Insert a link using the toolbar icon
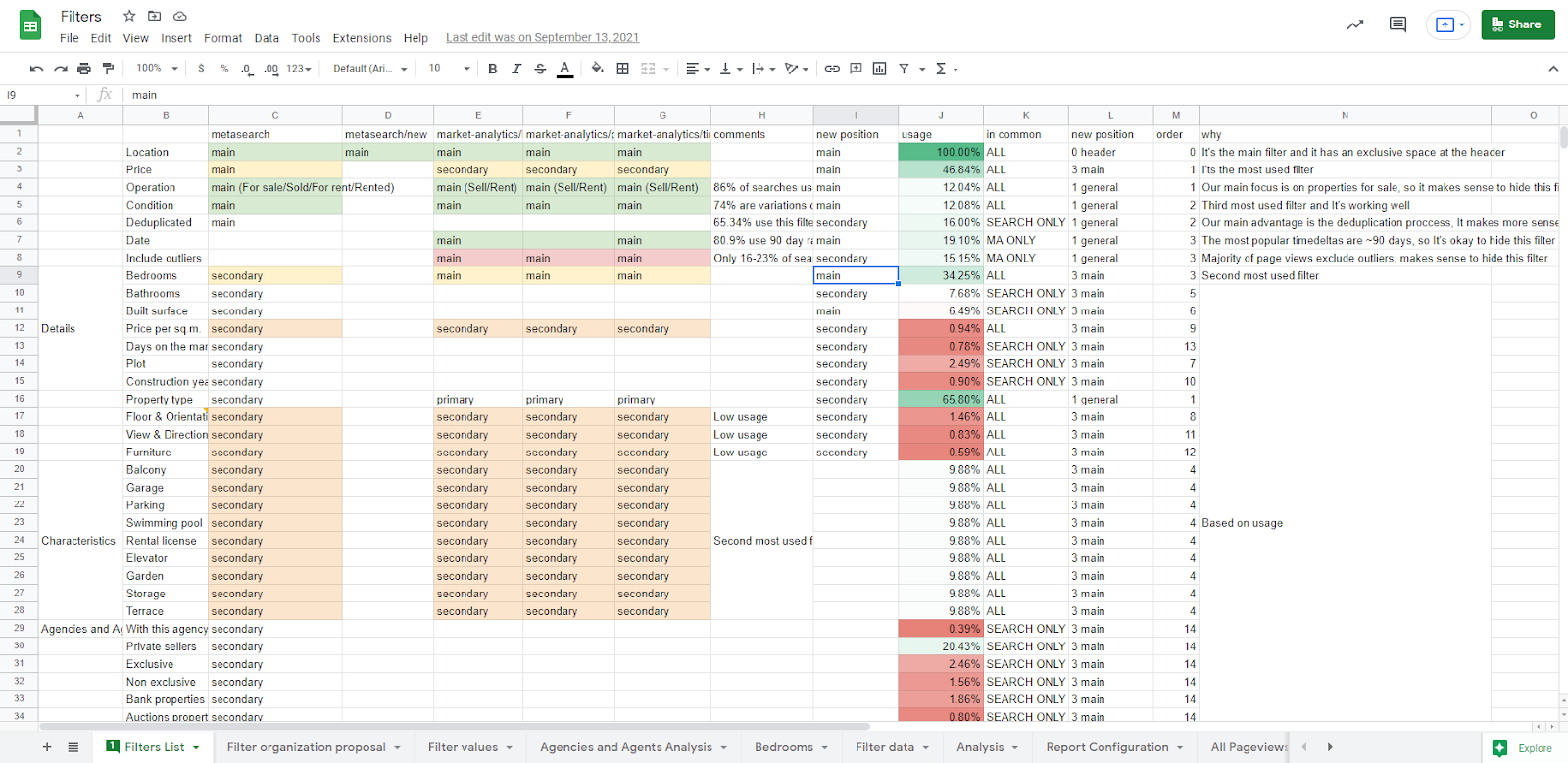 click(x=832, y=69)
